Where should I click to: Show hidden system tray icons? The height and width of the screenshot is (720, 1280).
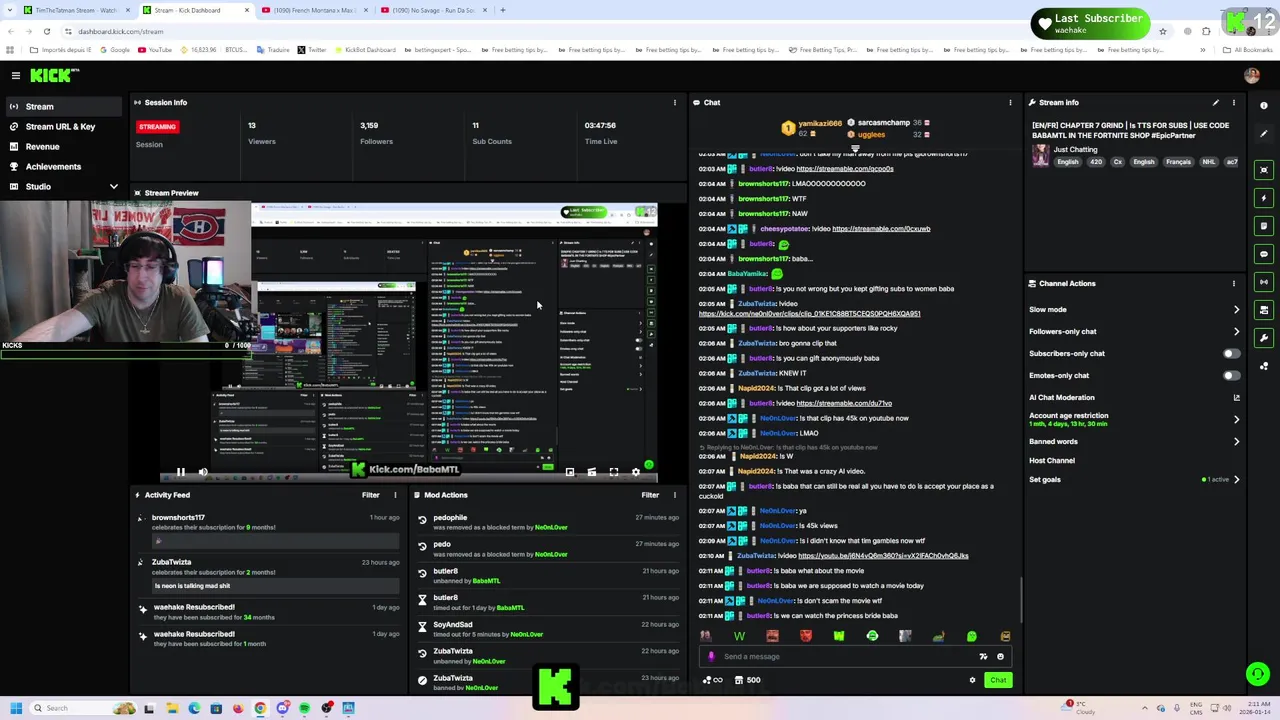[1146, 708]
